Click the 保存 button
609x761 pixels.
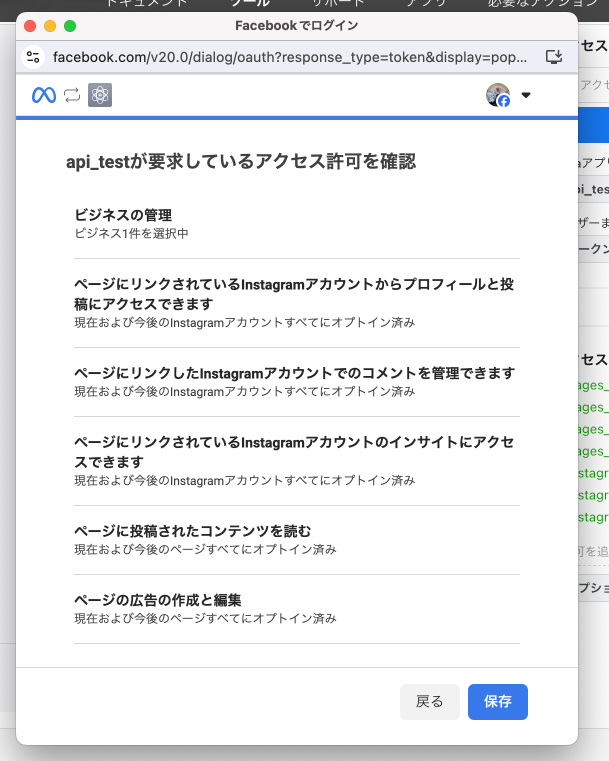pos(497,702)
